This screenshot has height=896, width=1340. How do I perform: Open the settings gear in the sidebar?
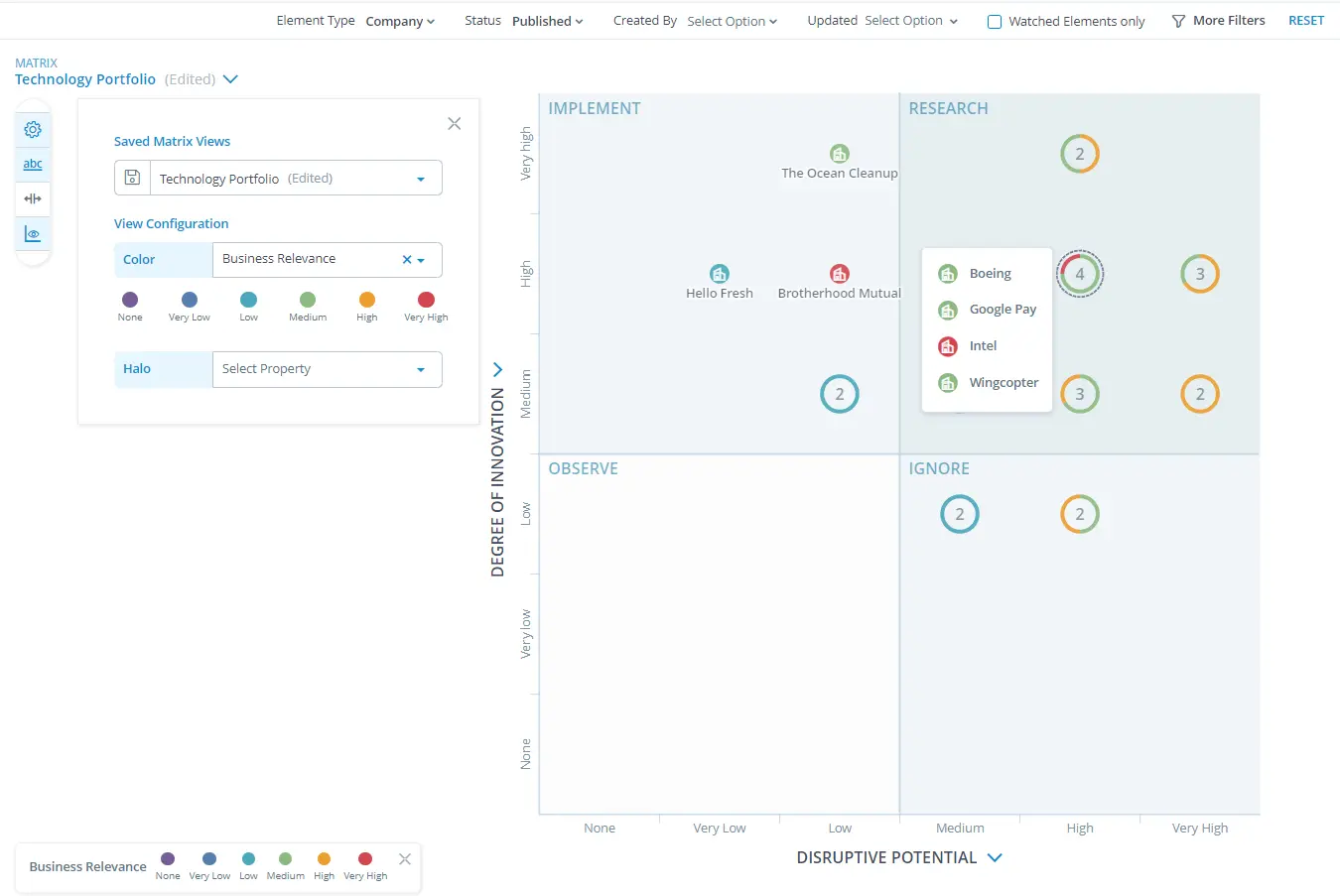pos(33,130)
